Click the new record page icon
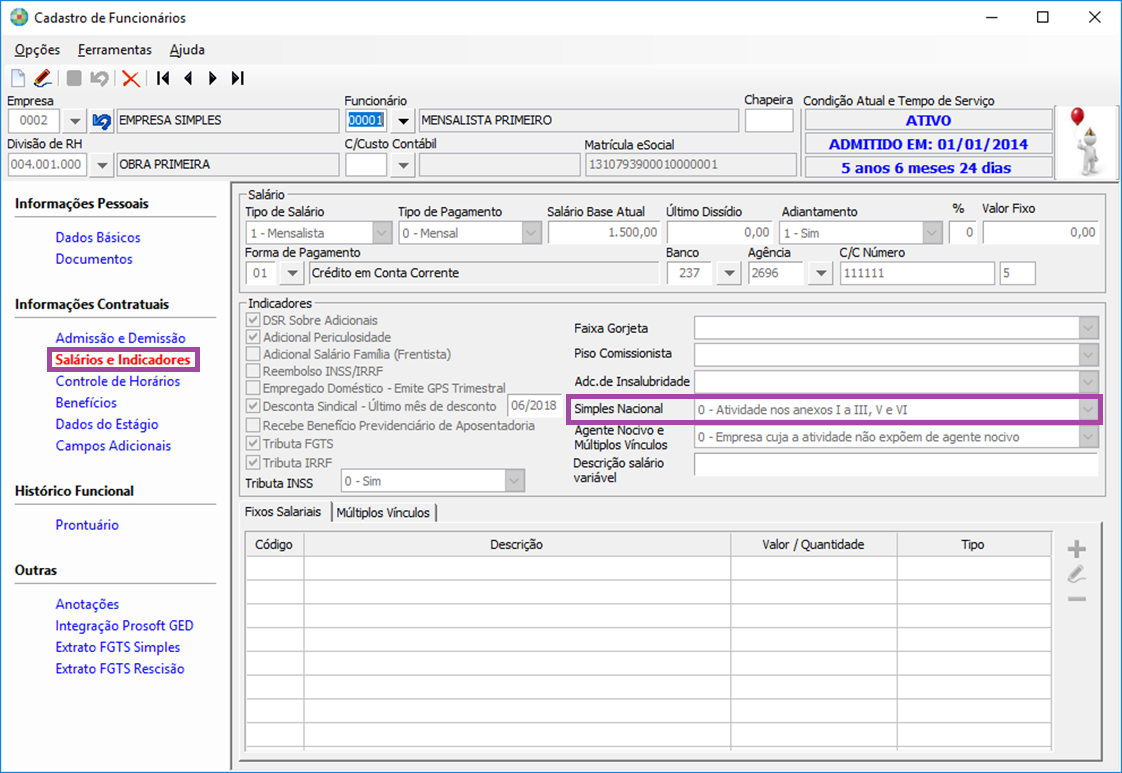This screenshot has width=1122, height=773. click(18, 78)
